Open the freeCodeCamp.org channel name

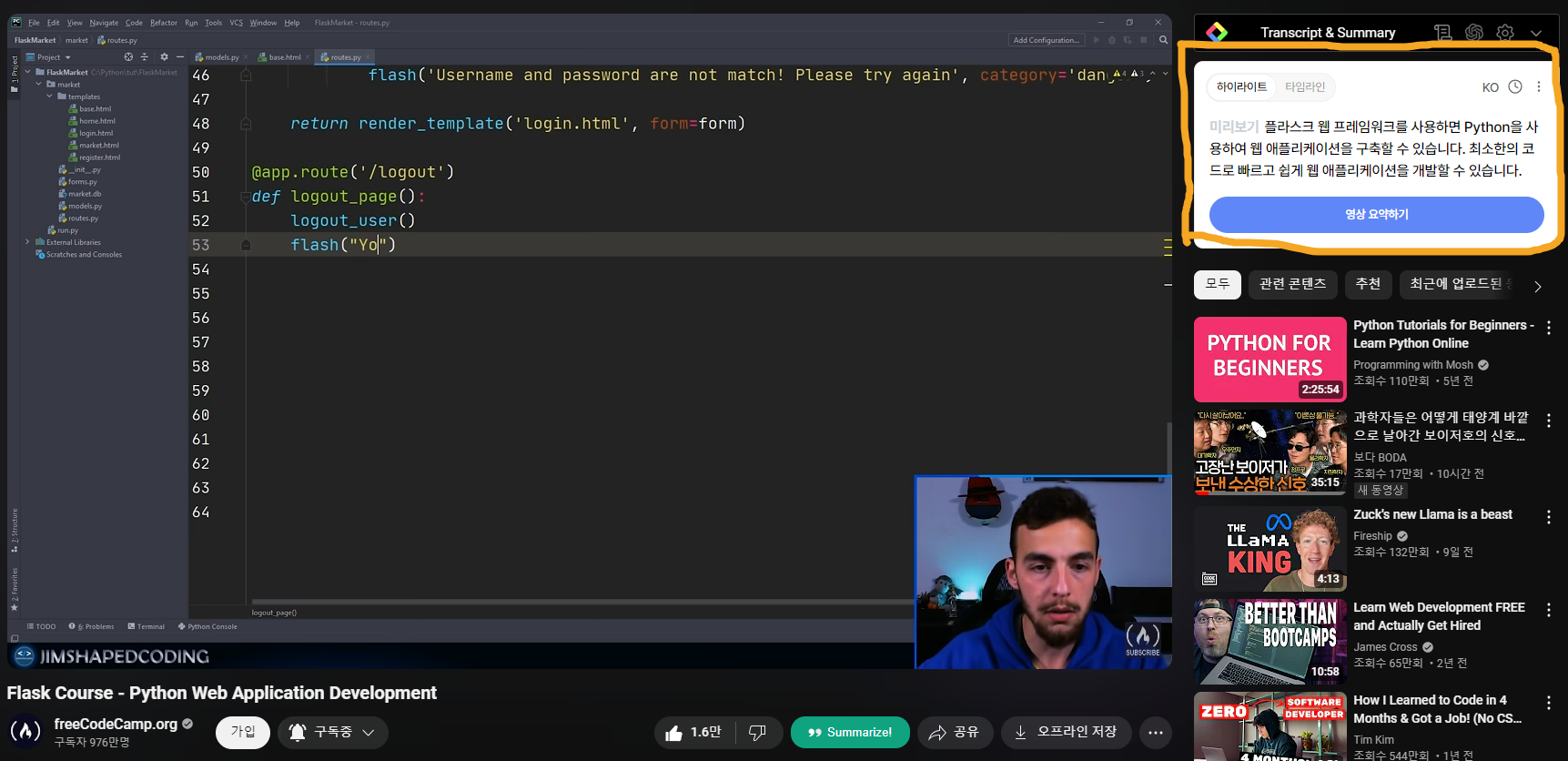116,724
